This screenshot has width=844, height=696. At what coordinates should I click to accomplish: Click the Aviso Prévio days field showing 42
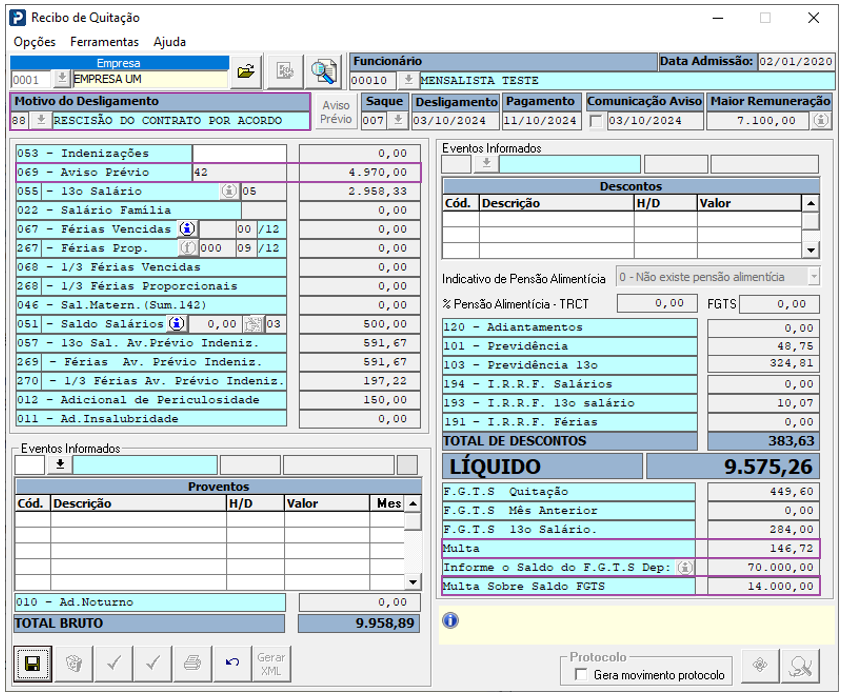239,172
